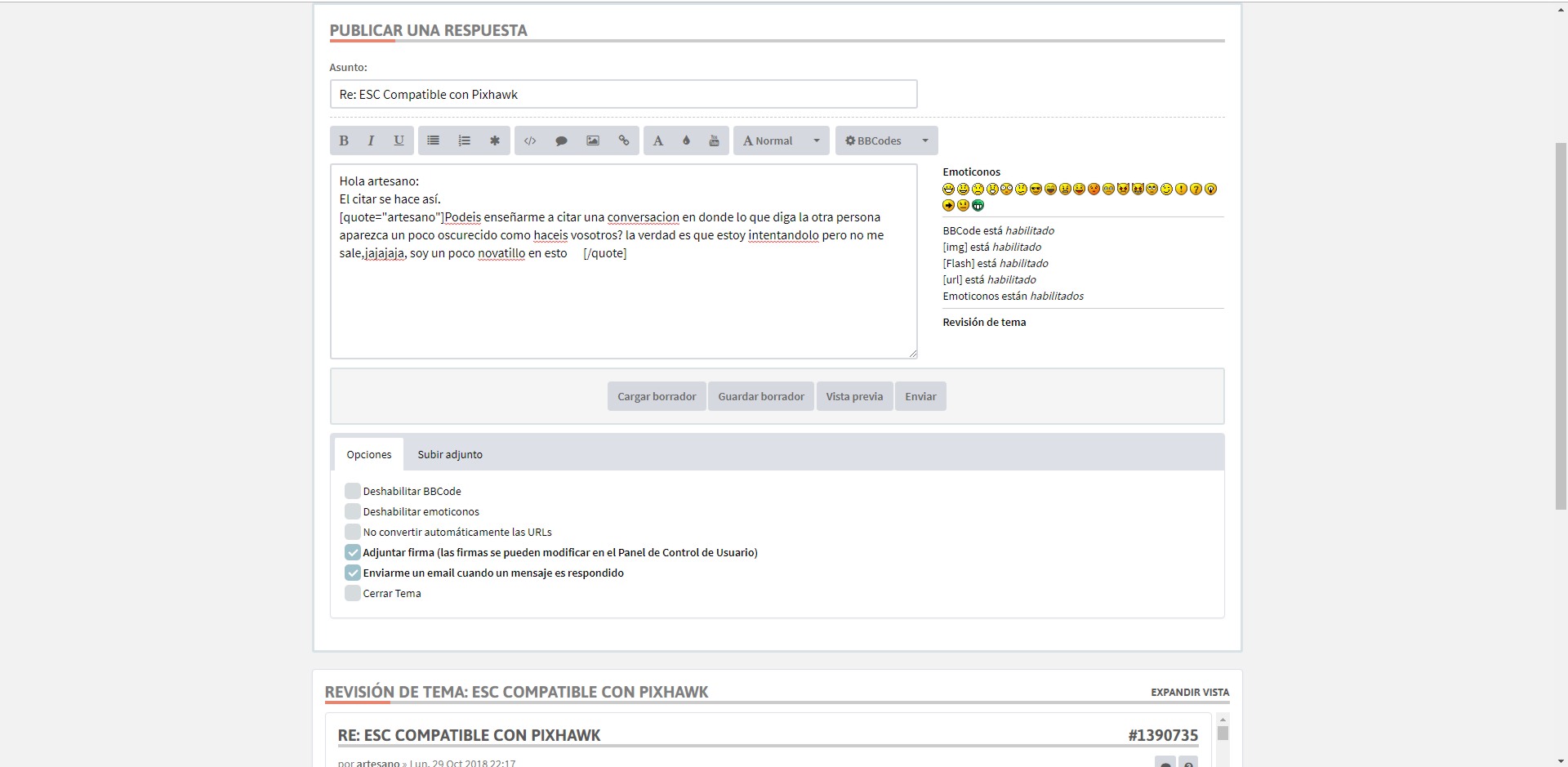
Task: Open the Normal font size dropdown
Action: click(x=781, y=140)
